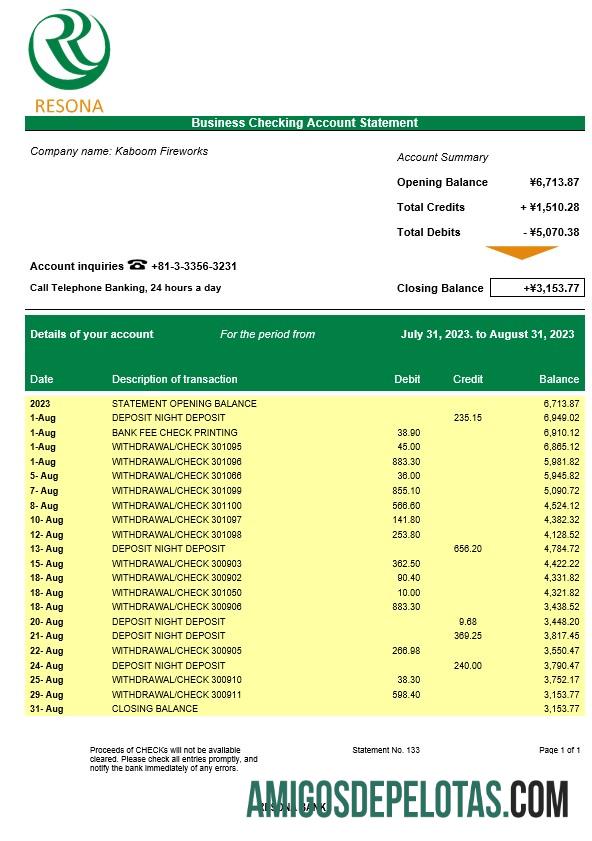Select the Business Checking Account Statement title bar
Image resolution: width=592 pixels, height=841 pixels.
[x=305, y=123]
